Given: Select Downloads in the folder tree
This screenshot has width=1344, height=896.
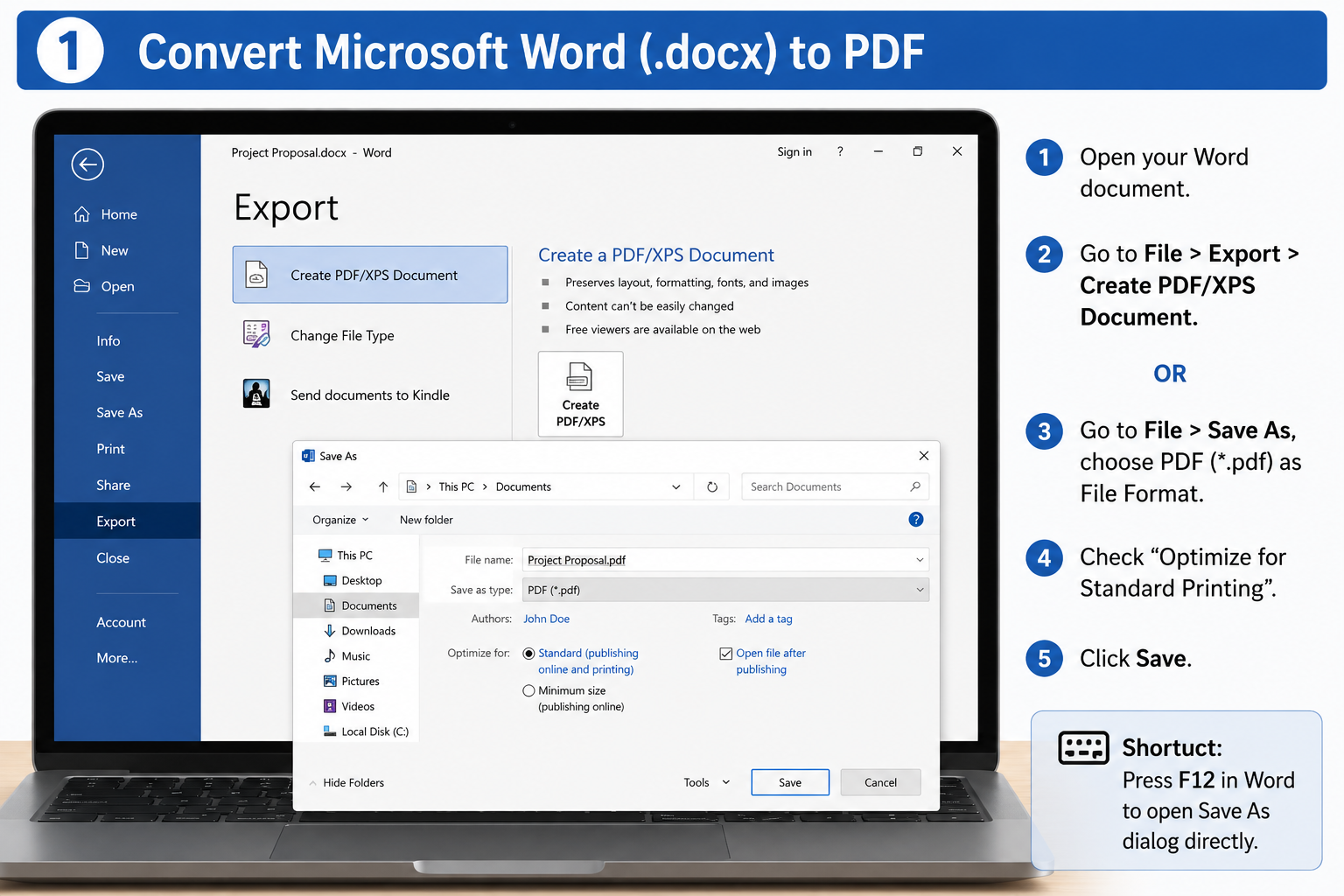Looking at the screenshot, I should click(360, 631).
